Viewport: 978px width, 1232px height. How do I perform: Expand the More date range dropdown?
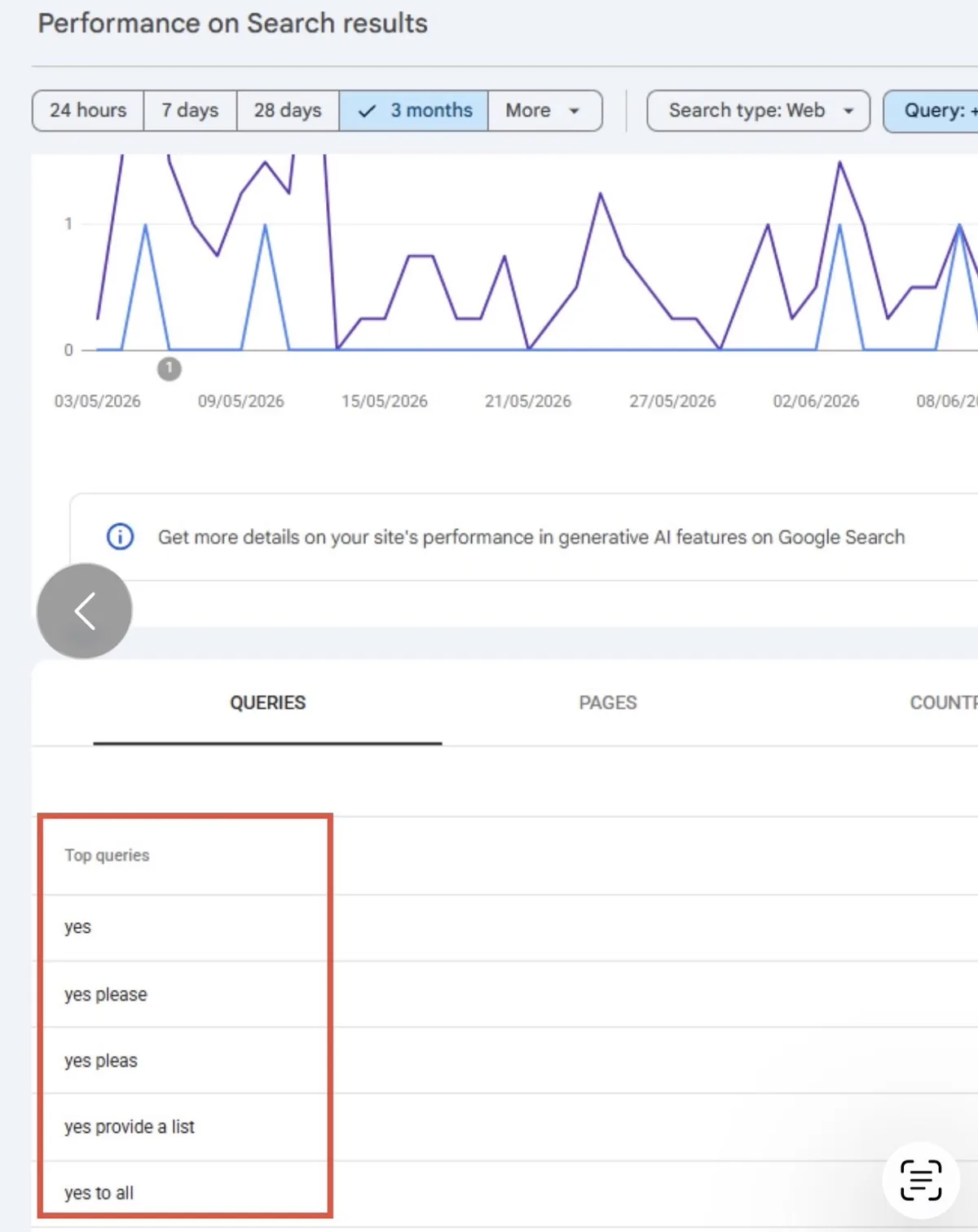(544, 111)
